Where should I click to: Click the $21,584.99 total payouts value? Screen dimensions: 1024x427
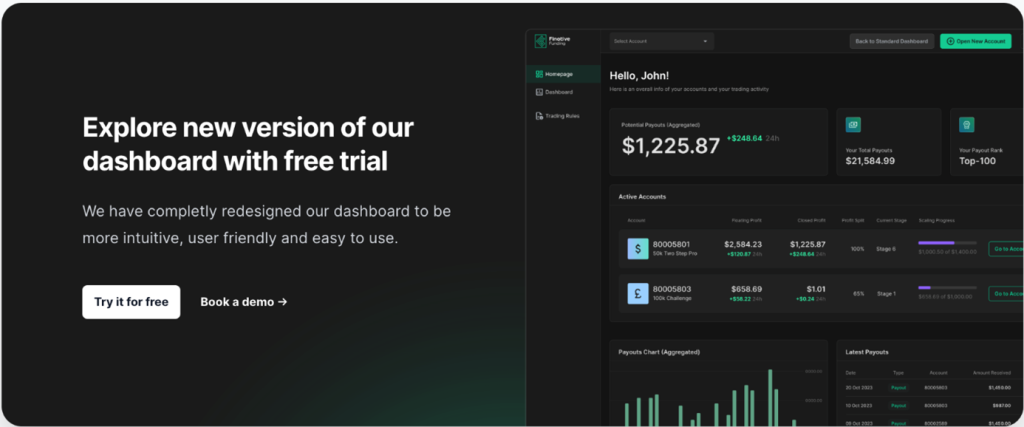(x=870, y=161)
